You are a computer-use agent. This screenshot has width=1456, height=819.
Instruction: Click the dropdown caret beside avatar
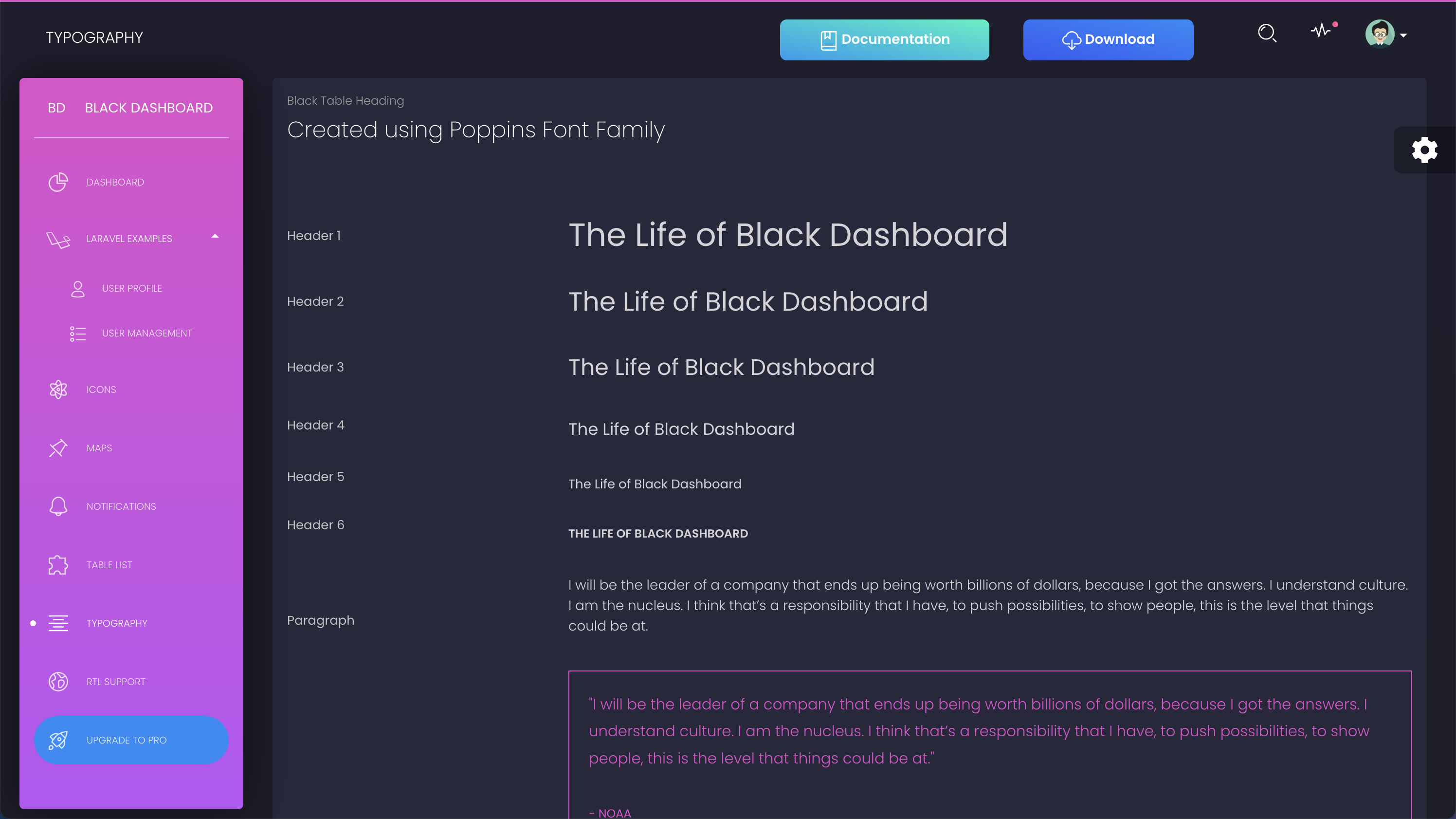pyautogui.click(x=1403, y=36)
